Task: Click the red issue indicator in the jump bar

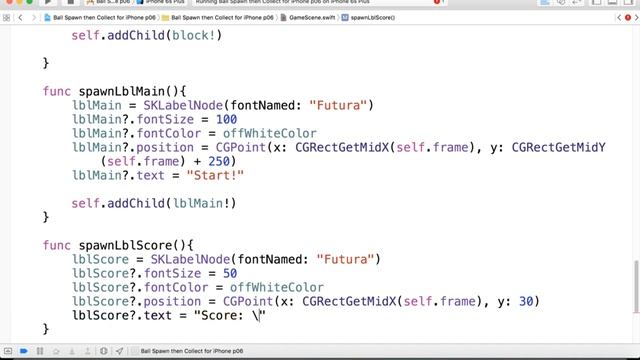Action: (x=628, y=18)
